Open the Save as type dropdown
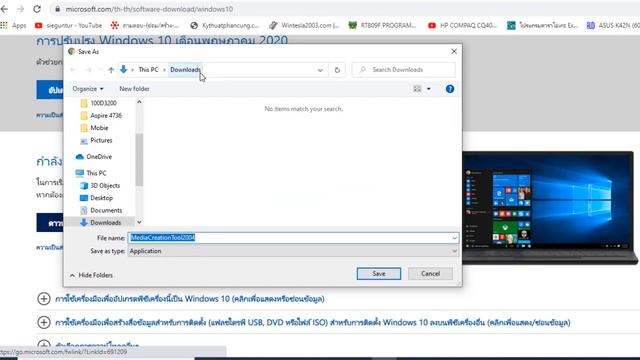640x360 pixels. pos(293,251)
